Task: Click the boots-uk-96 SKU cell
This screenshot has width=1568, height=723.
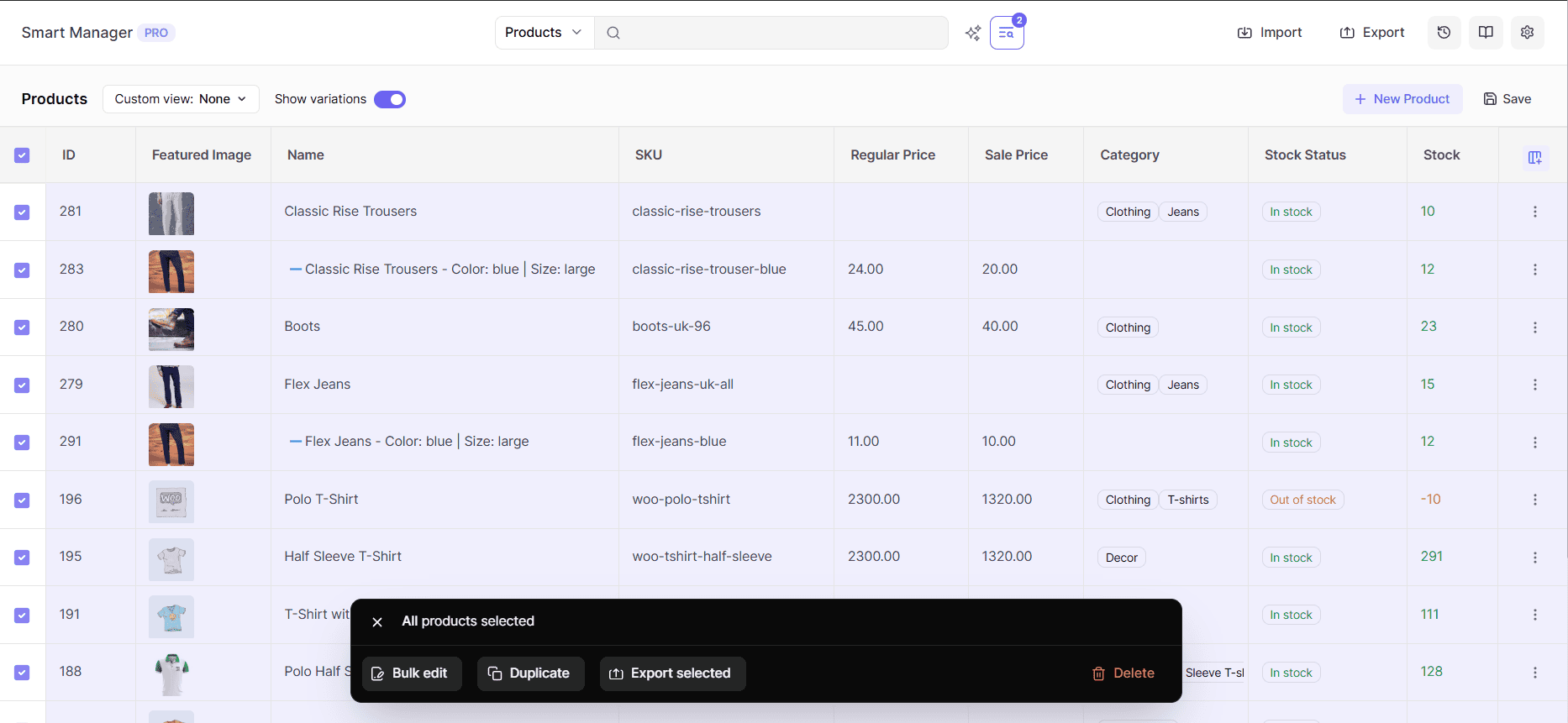Action: (x=726, y=327)
